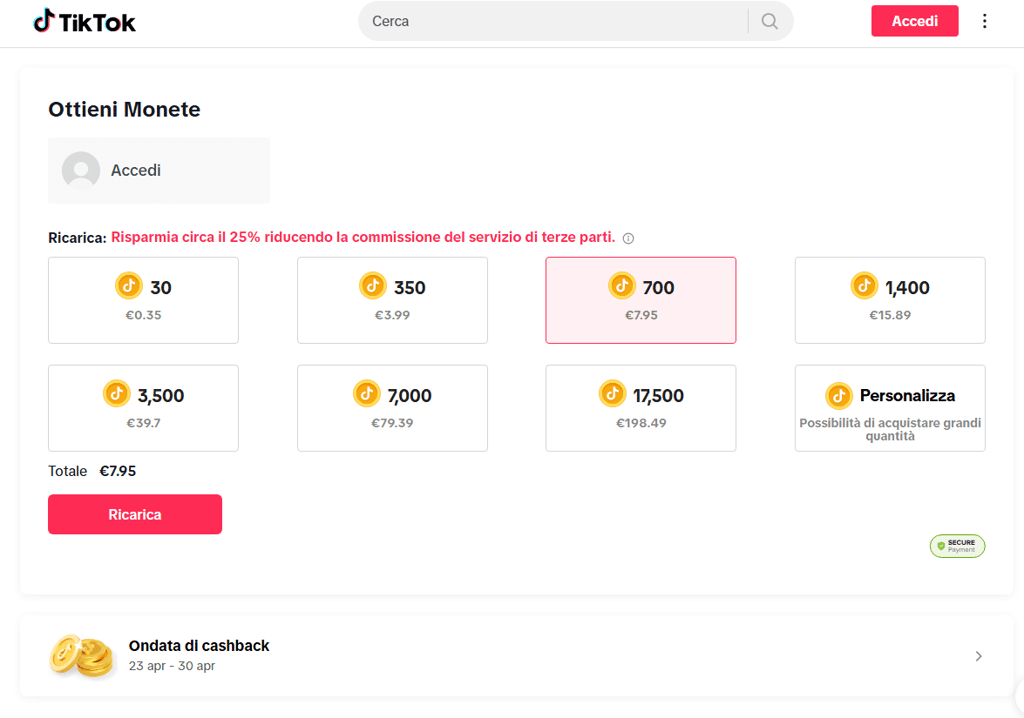Open the three-dot more options menu
1024x718 pixels.
pos(984,21)
